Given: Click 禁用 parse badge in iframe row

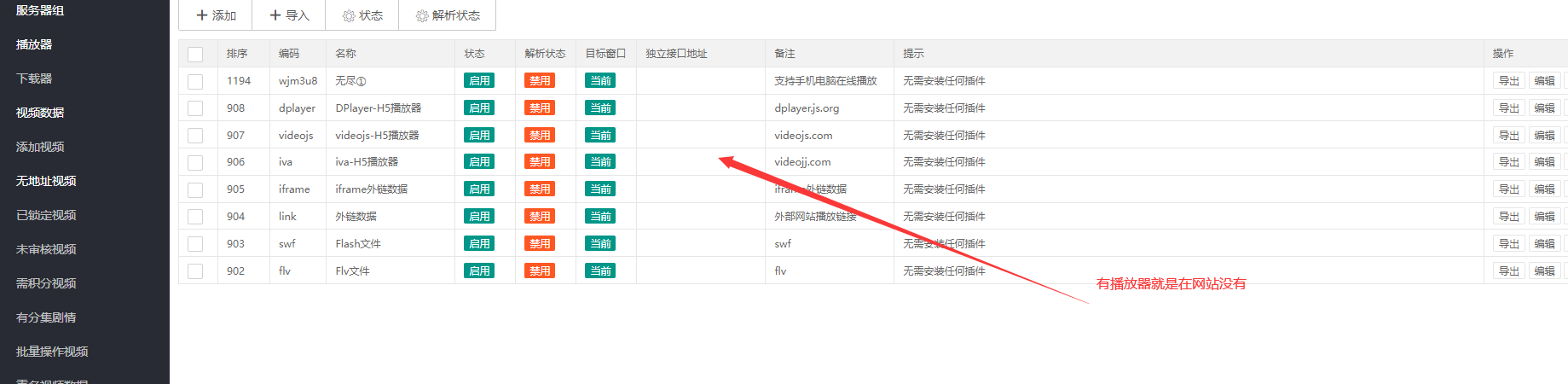Looking at the screenshot, I should pyautogui.click(x=540, y=189).
